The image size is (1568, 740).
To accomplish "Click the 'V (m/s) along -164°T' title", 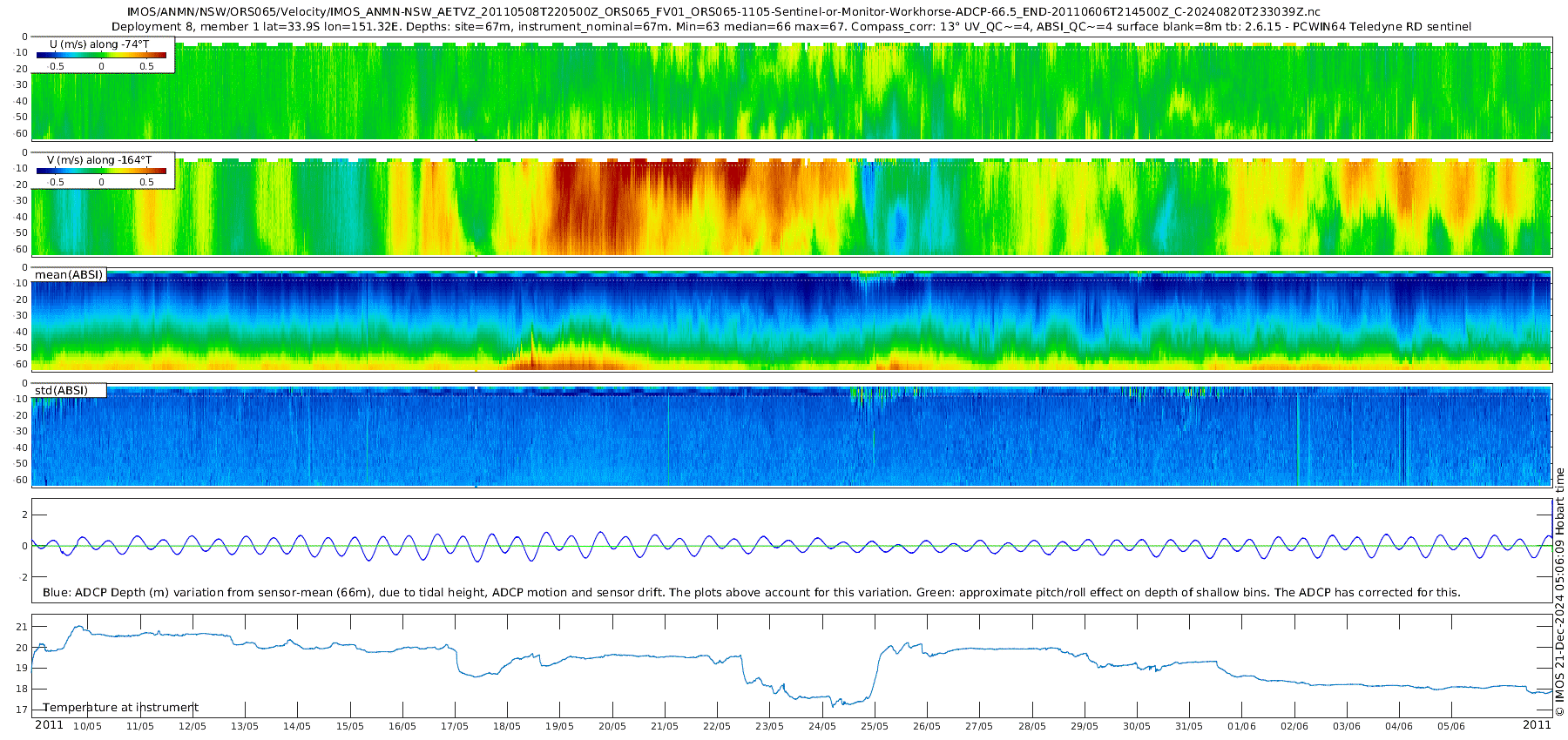I will click(99, 160).
